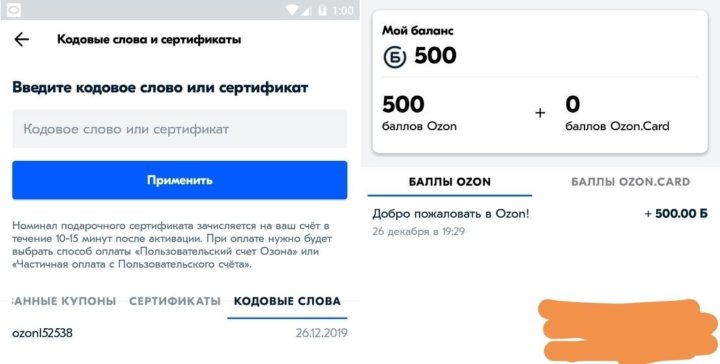Tap the notification icon in status bar
Image resolution: width=720 pixels, height=364 pixels.
(14, 10)
